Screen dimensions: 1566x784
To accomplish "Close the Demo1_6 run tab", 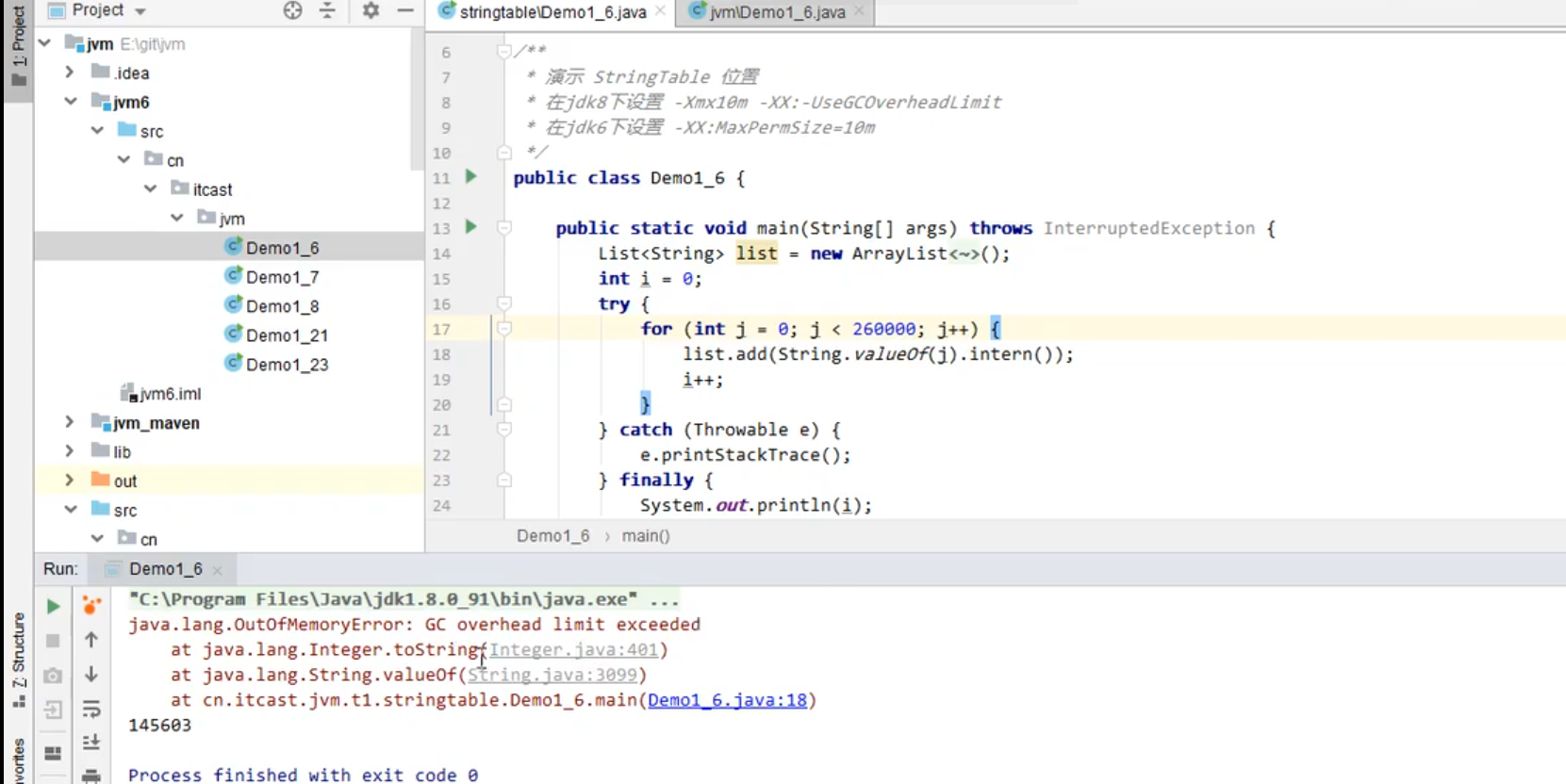I will (218, 570).
